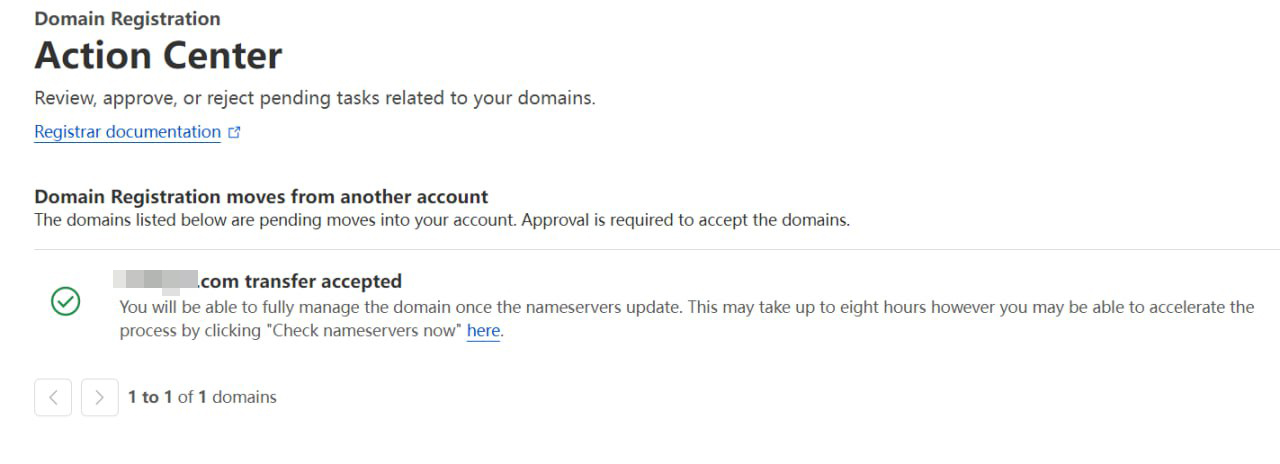
Task: Click the word "domains" in pagination
Action: (x=244, y=397)
